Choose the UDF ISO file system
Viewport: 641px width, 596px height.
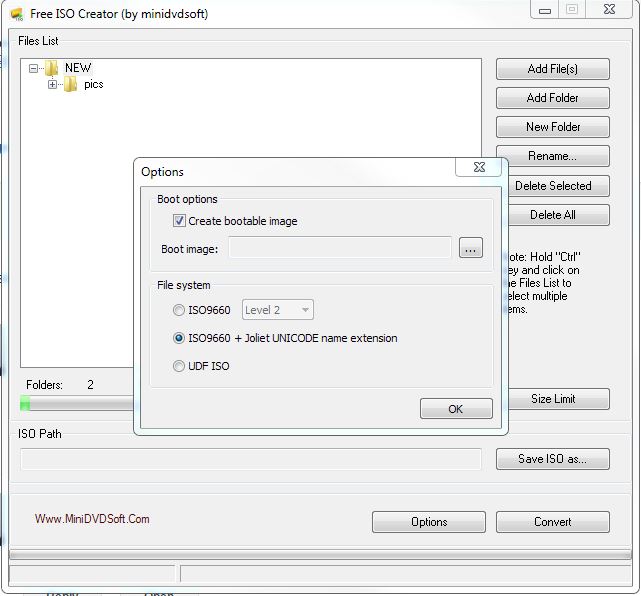[180, 366]
